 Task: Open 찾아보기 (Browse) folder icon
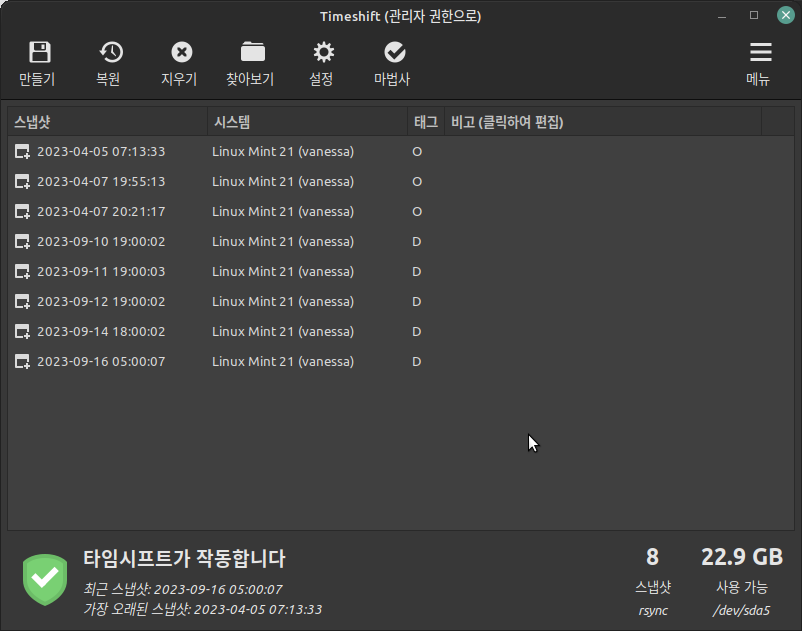[253, 52]
